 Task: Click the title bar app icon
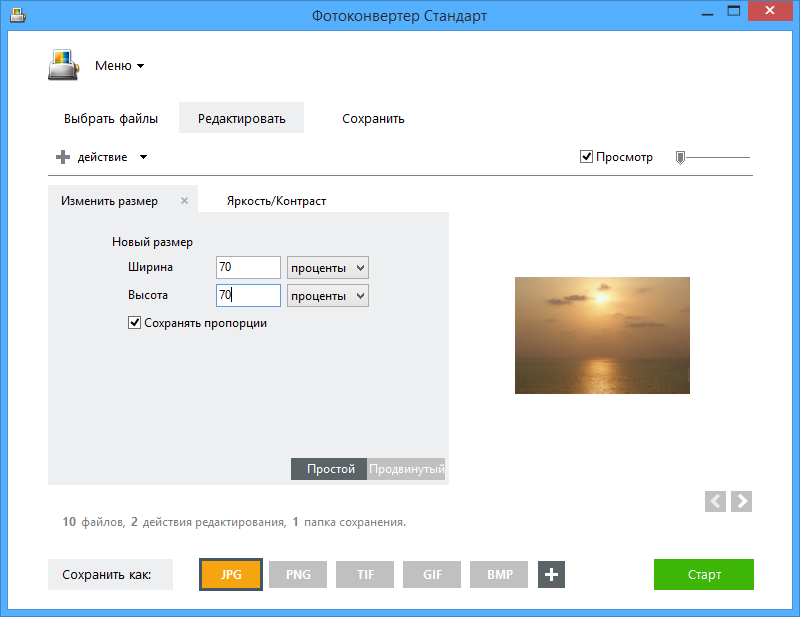pyautogui.click(x=18, y=15)
